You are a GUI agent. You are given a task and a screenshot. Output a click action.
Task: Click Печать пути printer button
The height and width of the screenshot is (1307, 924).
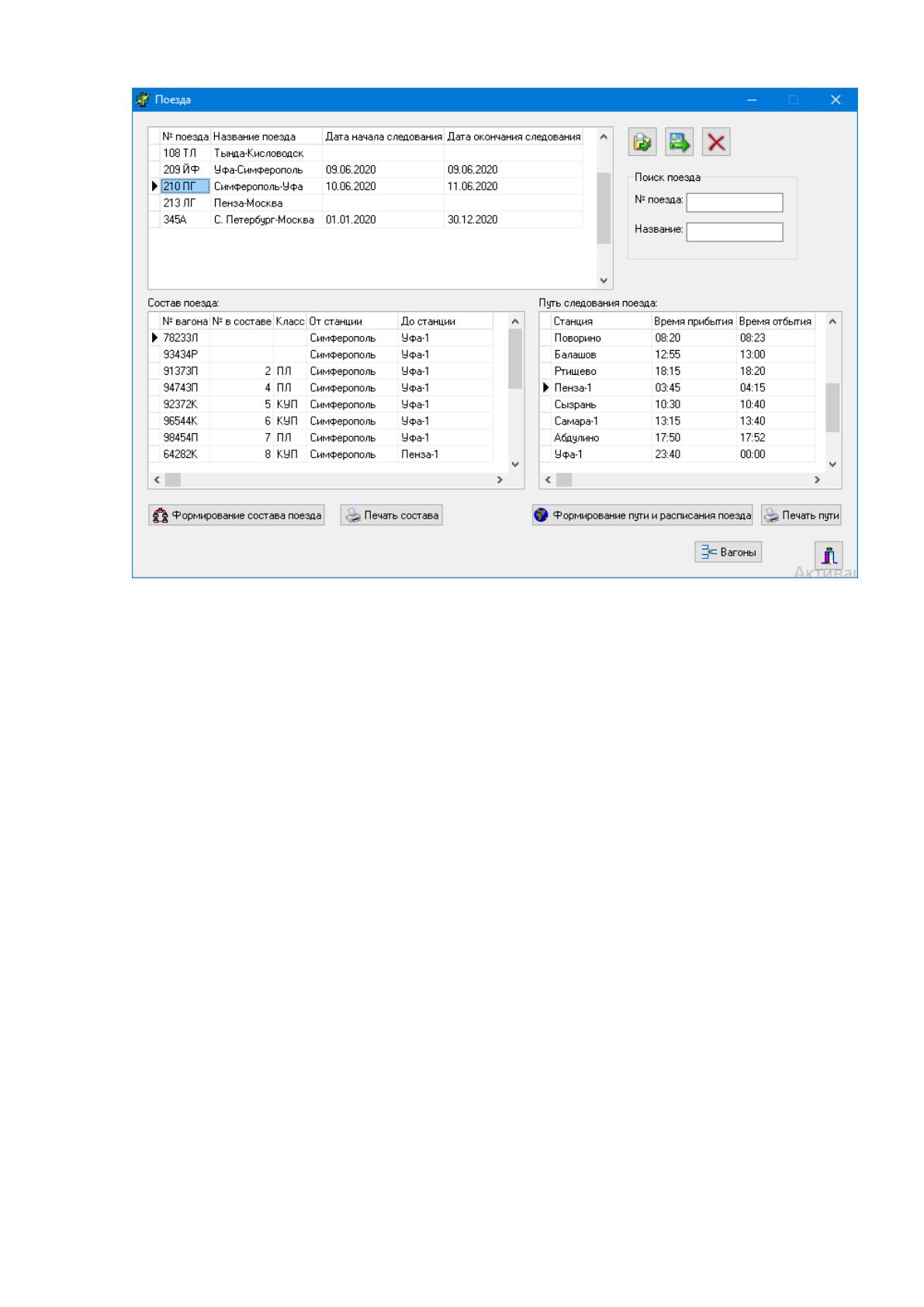[x=801, y=515]
